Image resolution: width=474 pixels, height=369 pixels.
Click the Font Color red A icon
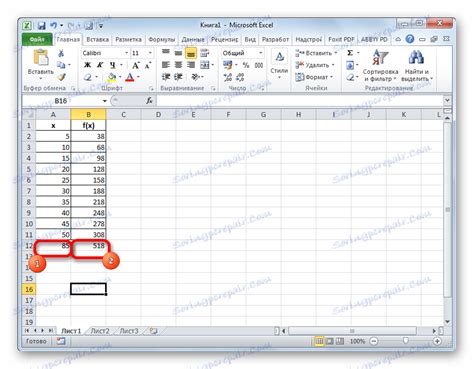click(130, 77)
